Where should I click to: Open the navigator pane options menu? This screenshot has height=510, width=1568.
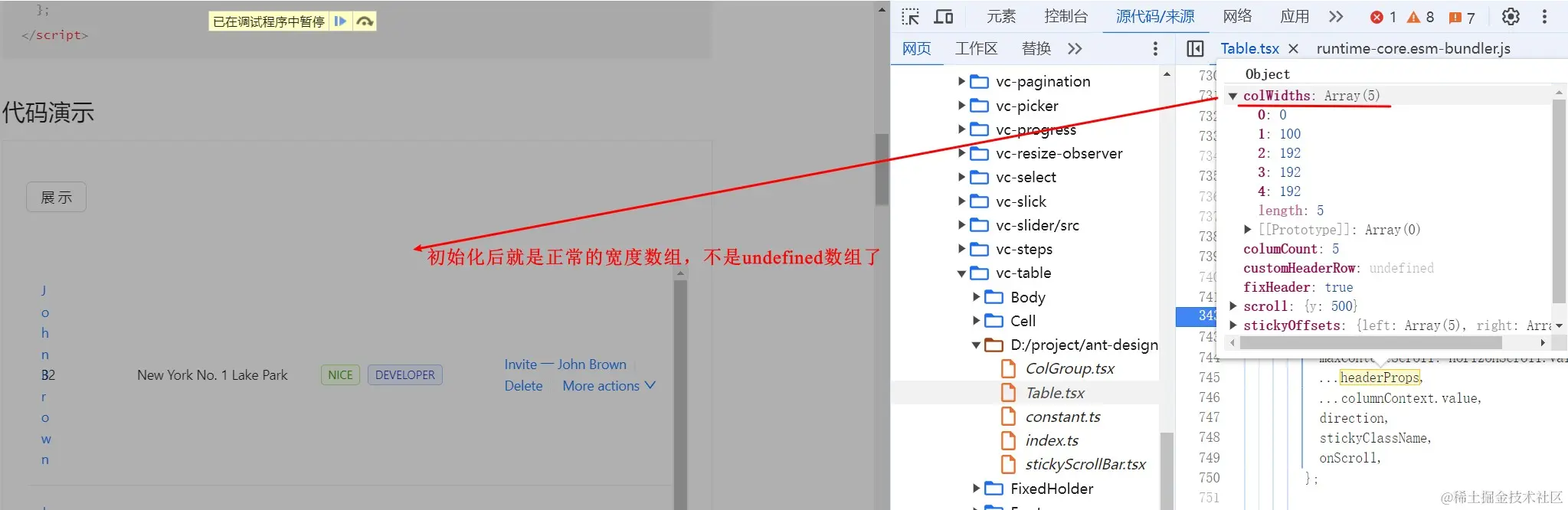(1155, 49)
